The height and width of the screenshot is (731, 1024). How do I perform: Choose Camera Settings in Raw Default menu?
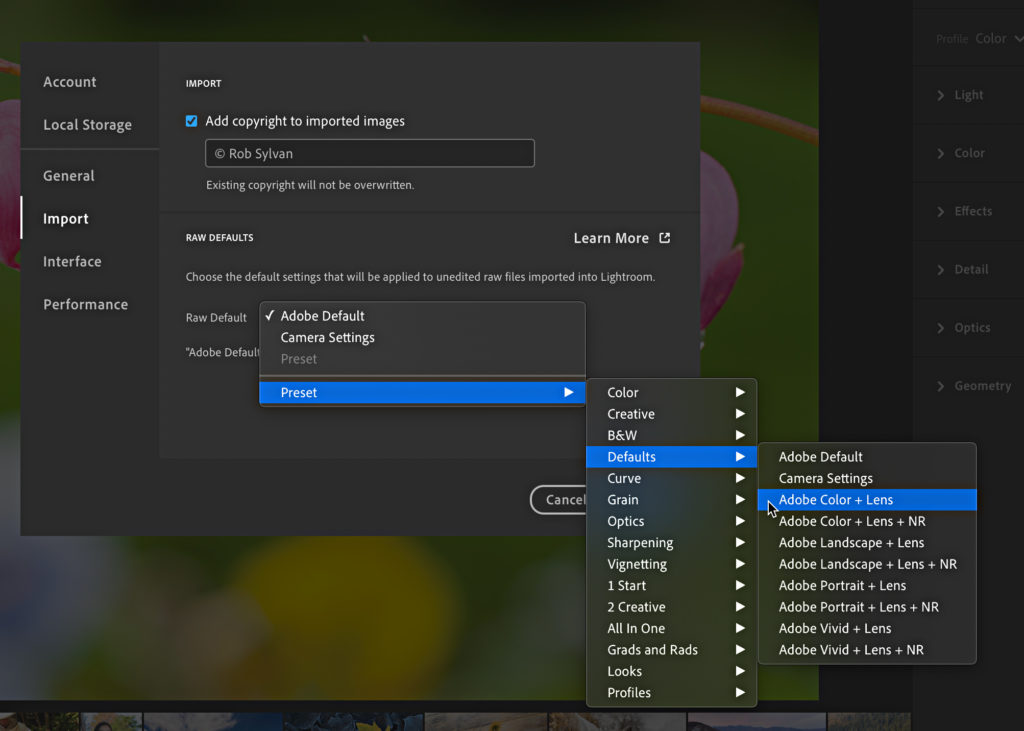point(423,338)
